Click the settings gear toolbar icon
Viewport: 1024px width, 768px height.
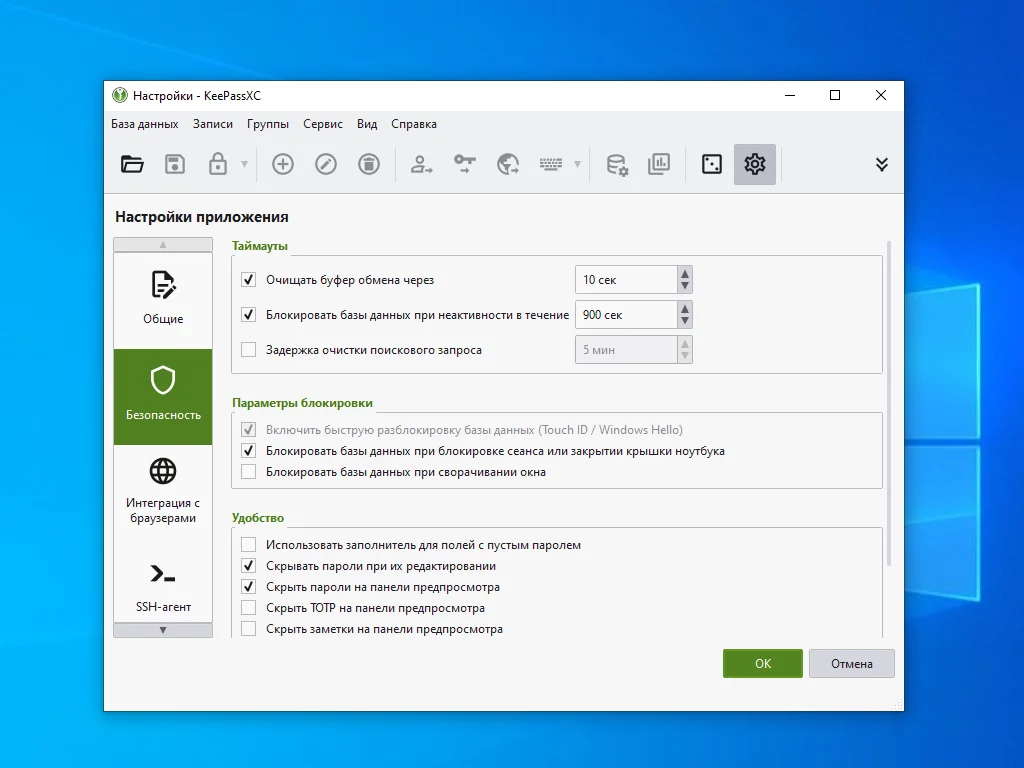pyautogui.click(x=755, y=165)
